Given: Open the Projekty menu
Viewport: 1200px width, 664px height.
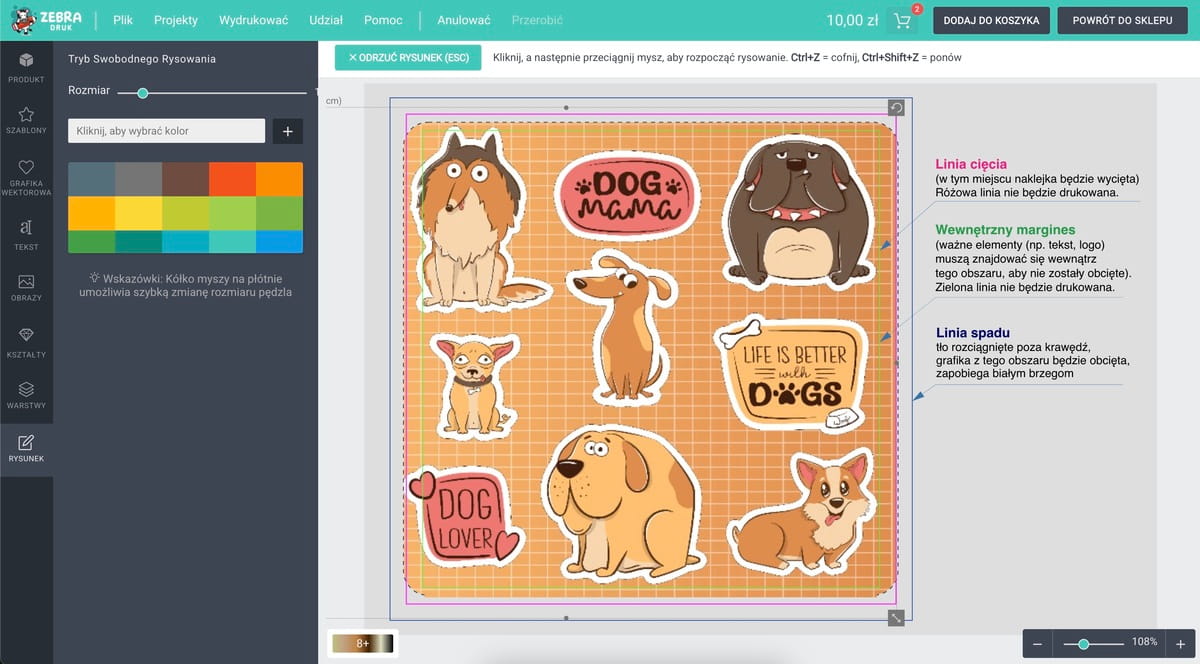Looking at the screenshot, I should (175, 20).
